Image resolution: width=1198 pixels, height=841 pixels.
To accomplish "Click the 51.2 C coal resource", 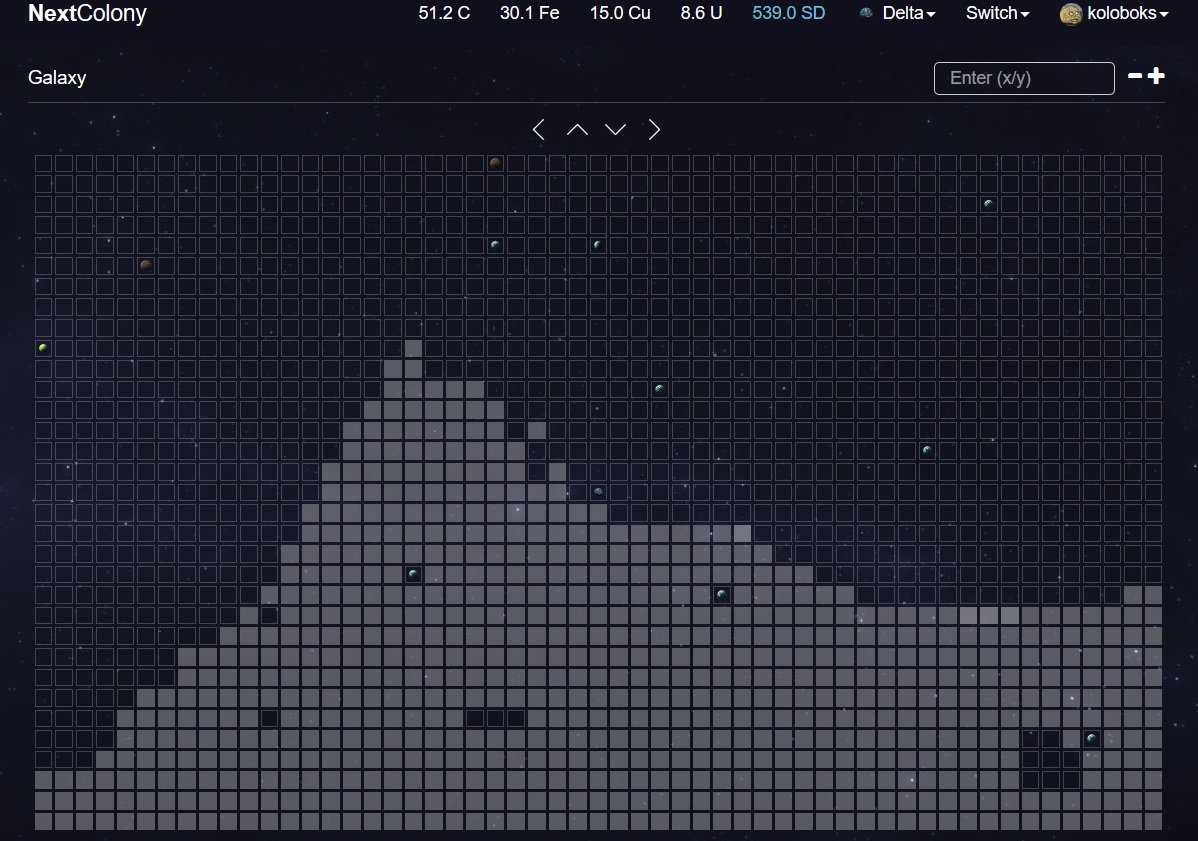I will tap(444, 13).
